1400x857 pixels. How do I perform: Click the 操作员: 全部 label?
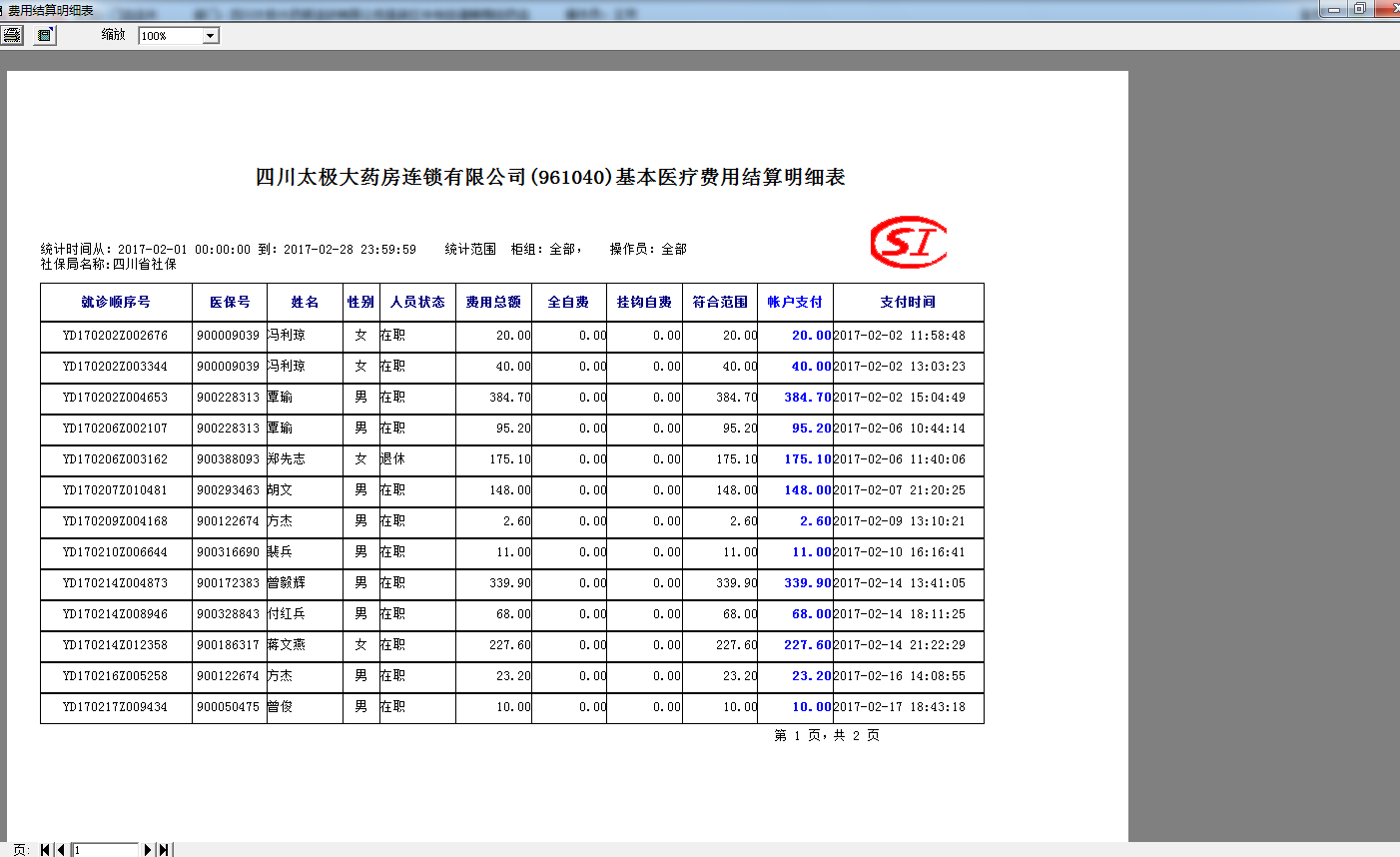(648, 249)
